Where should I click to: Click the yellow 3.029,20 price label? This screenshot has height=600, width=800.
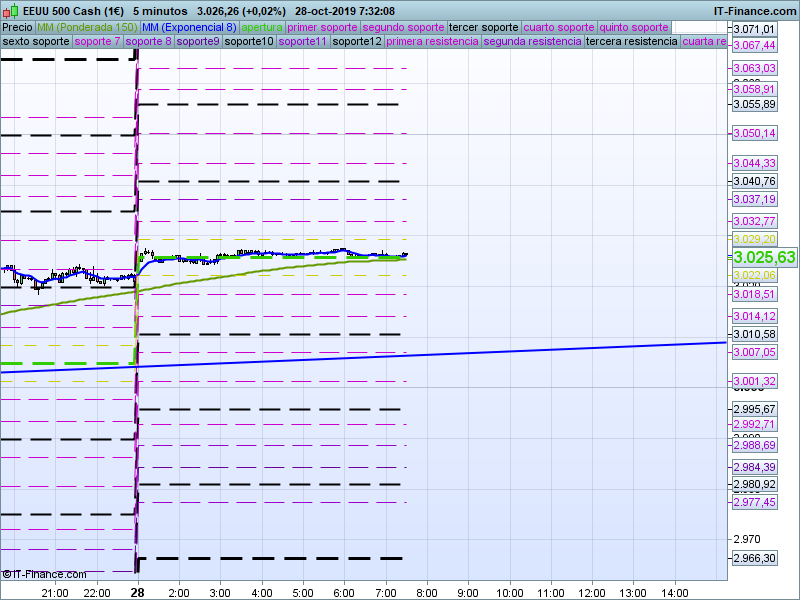pos(754,239)
